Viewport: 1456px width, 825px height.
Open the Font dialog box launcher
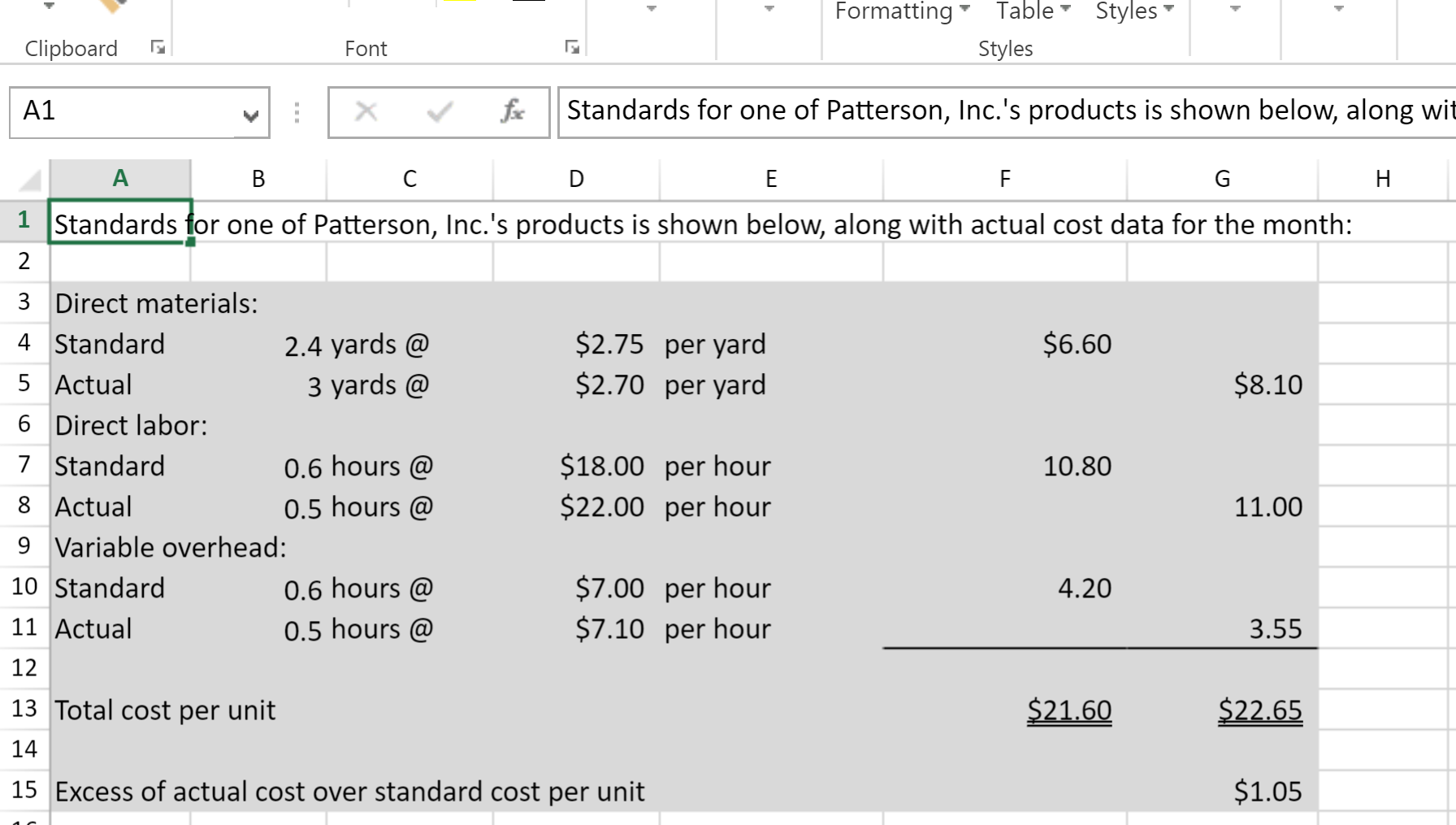[571, 46]
